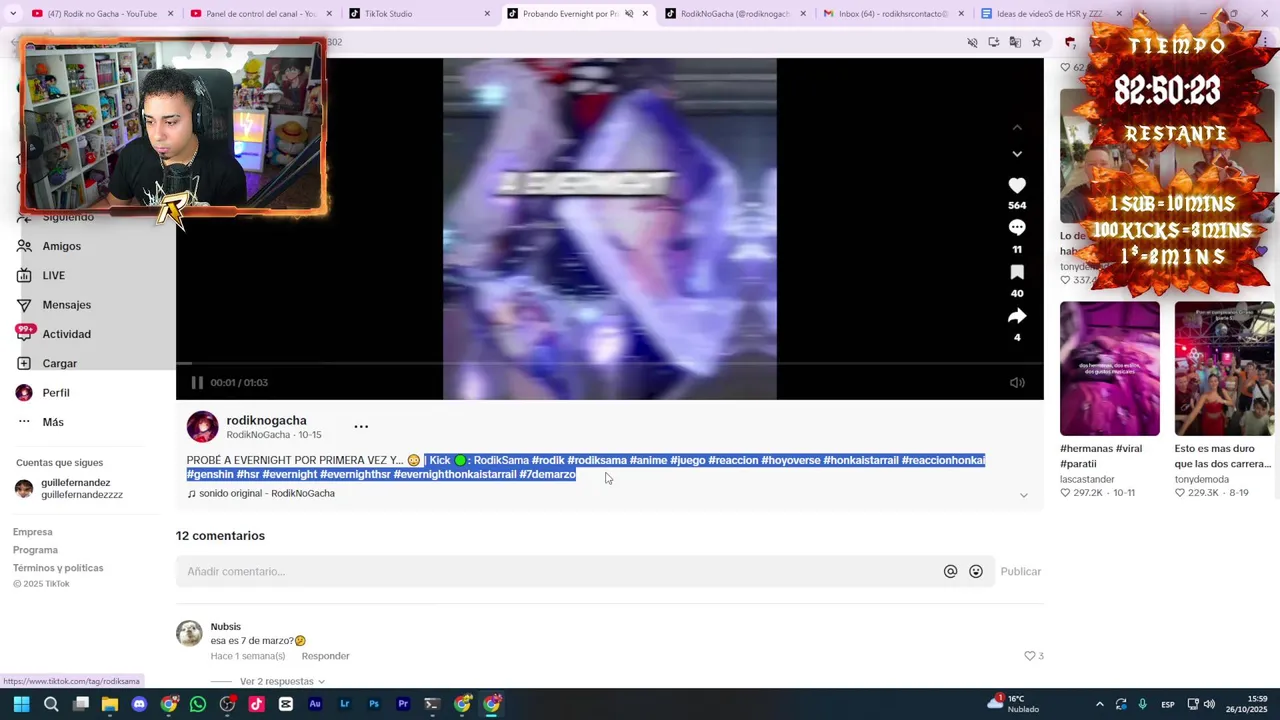Open Perfil in the TikTok sidebar
The width and height of the screenshot is (1280, 720).
[x=56, y=393]
